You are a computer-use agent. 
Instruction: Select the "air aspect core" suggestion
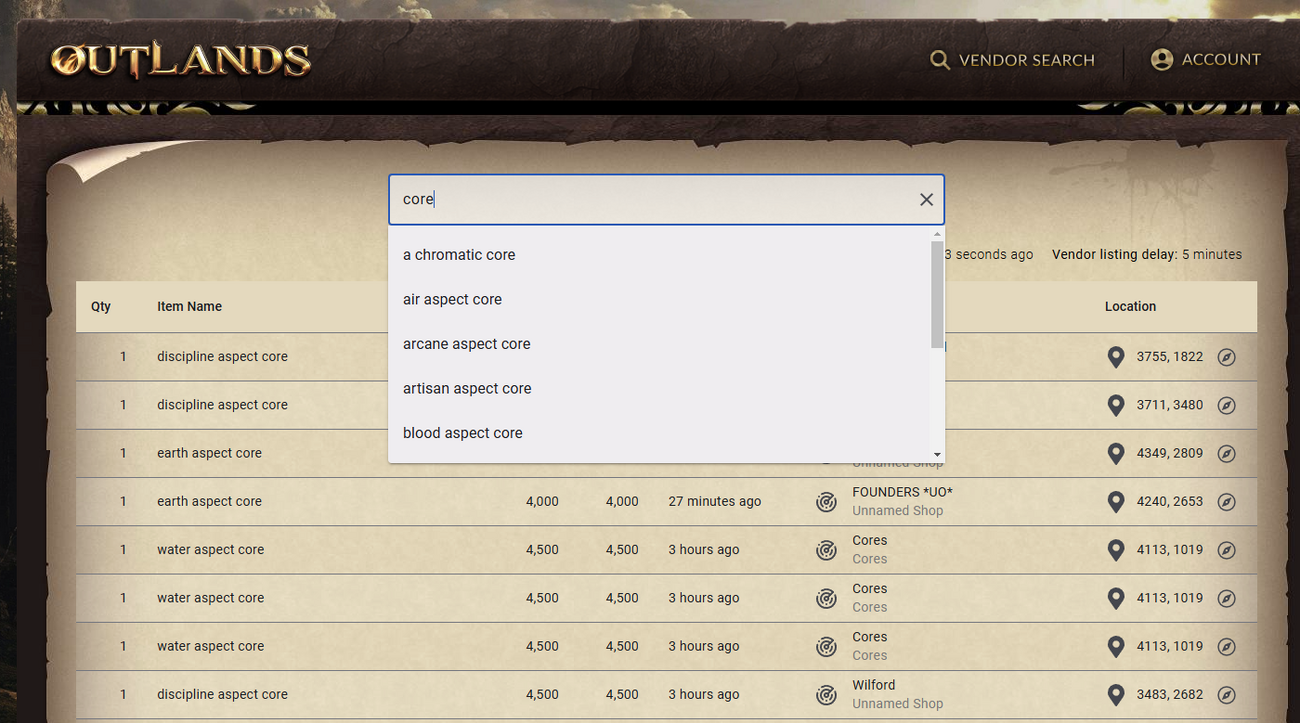coord(452,299)
